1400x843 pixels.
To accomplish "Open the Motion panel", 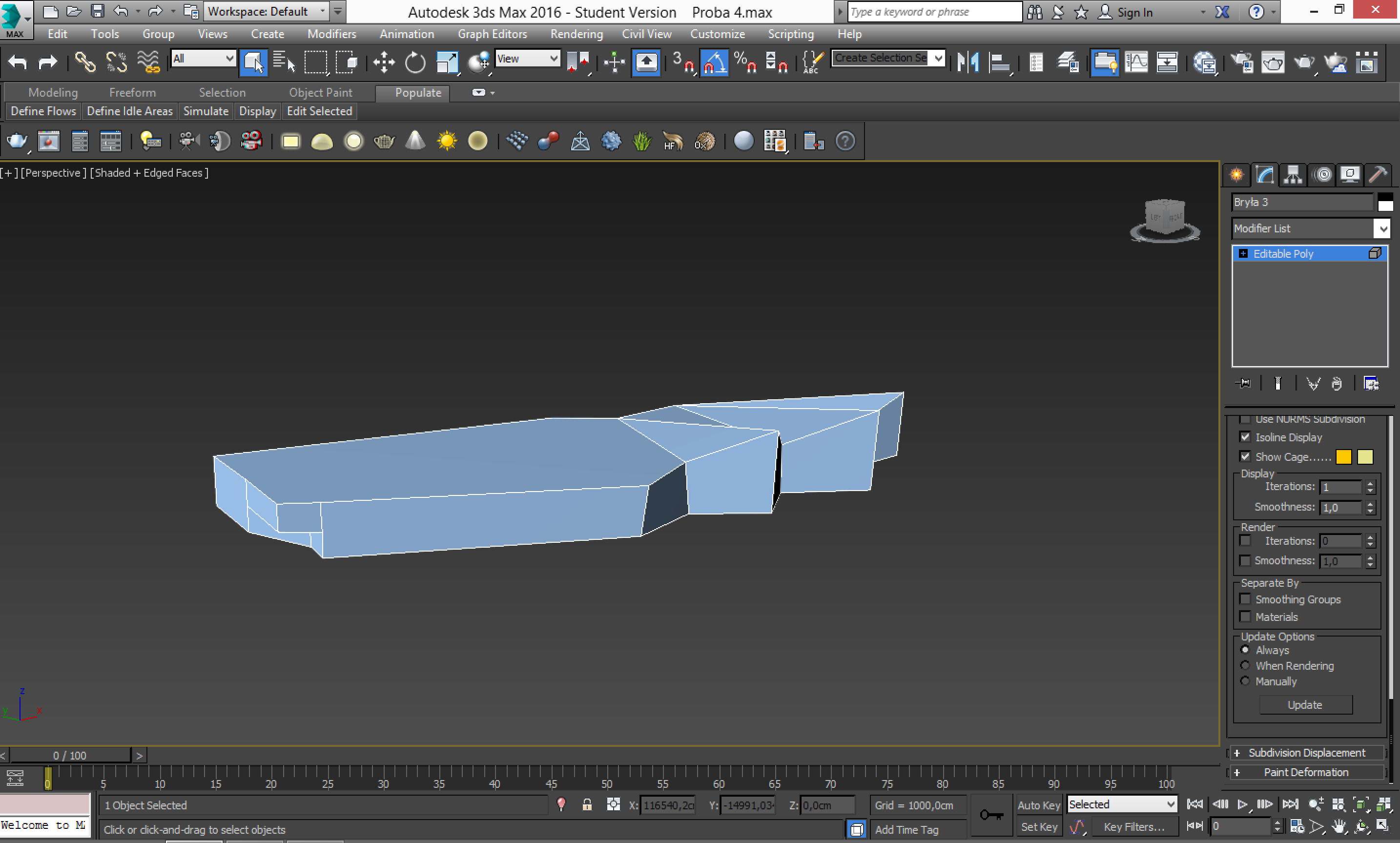I will pyautogui.click(x=1323, y=174).
